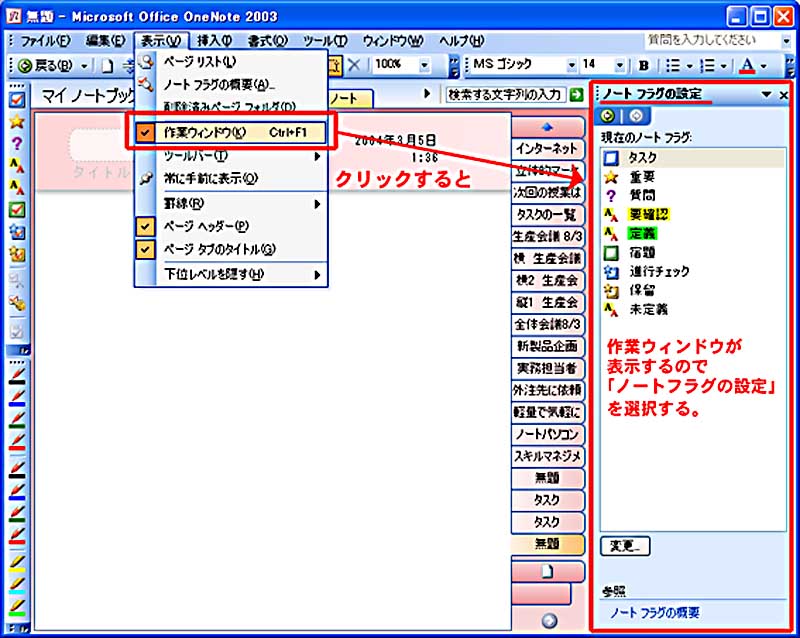Toggle 常に手前に表示 menu option
The height and width of the screenshot is (638, 800).
[x=230, y=178]
